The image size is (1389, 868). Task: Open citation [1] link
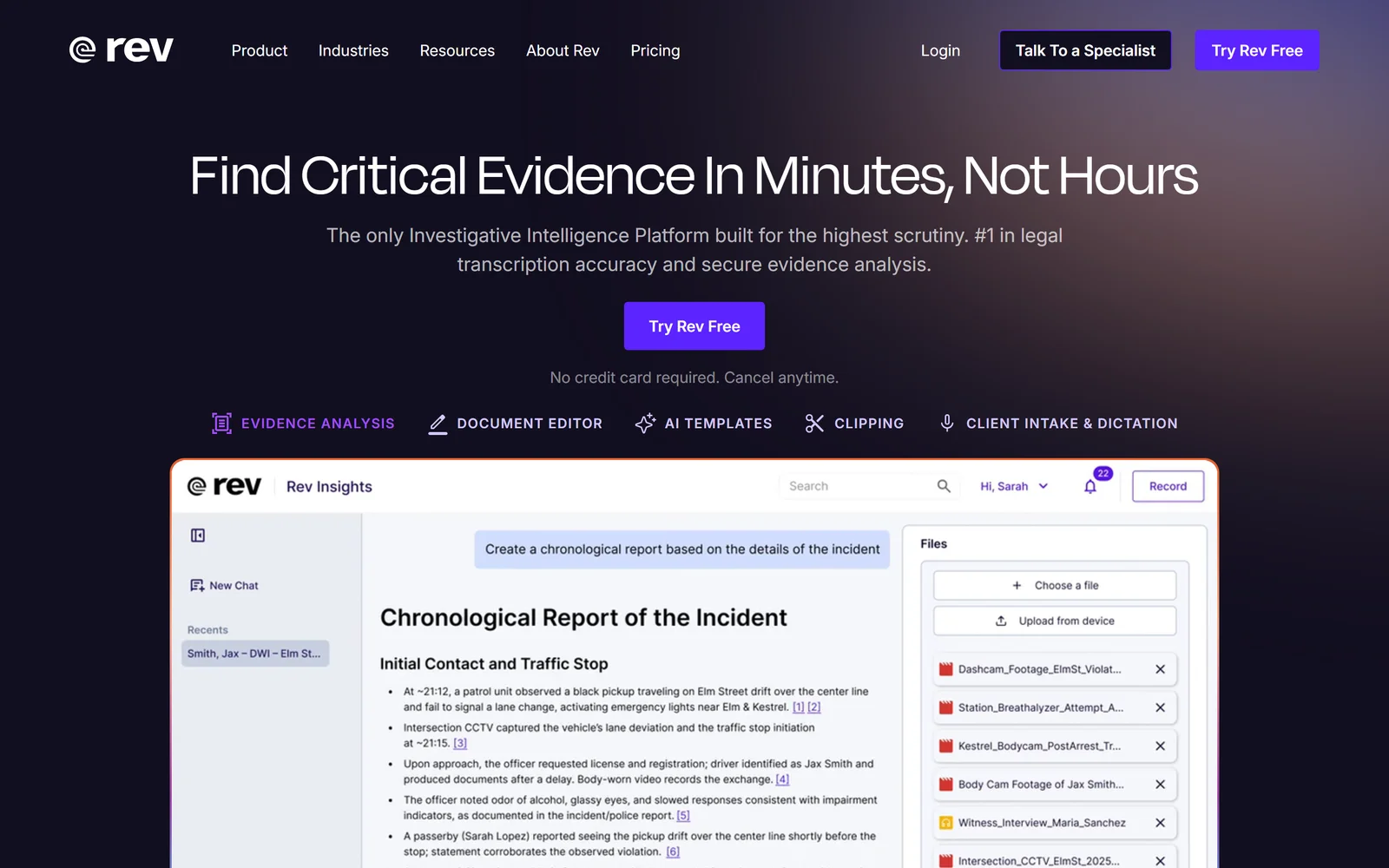(799, 707)
